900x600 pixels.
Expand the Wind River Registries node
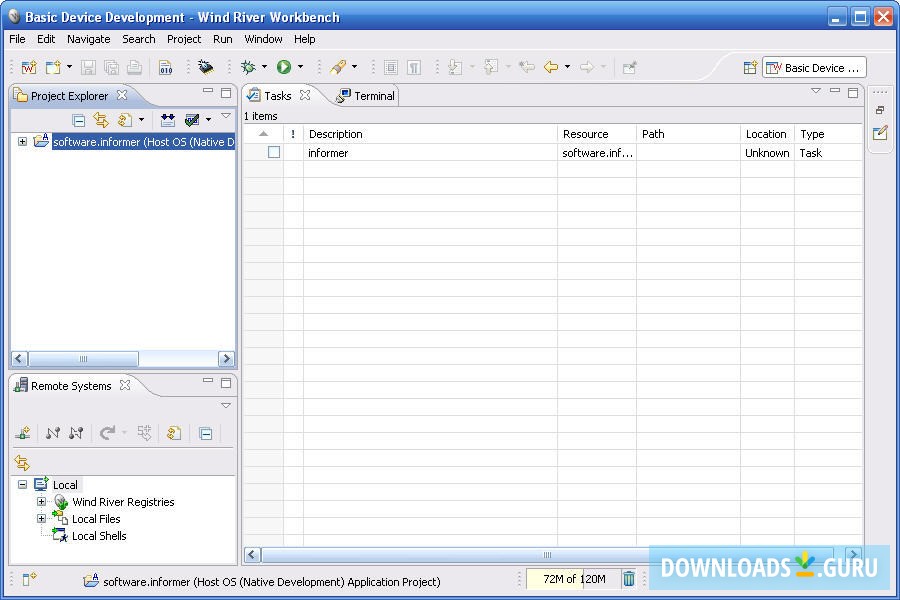pos(41,502)
